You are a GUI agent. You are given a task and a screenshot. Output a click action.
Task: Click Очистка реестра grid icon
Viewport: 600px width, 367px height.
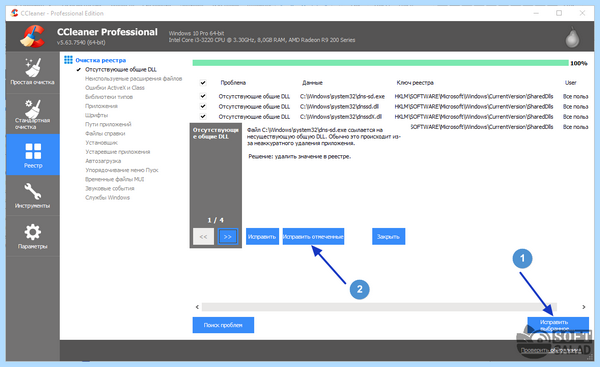[x=68, y=60]
